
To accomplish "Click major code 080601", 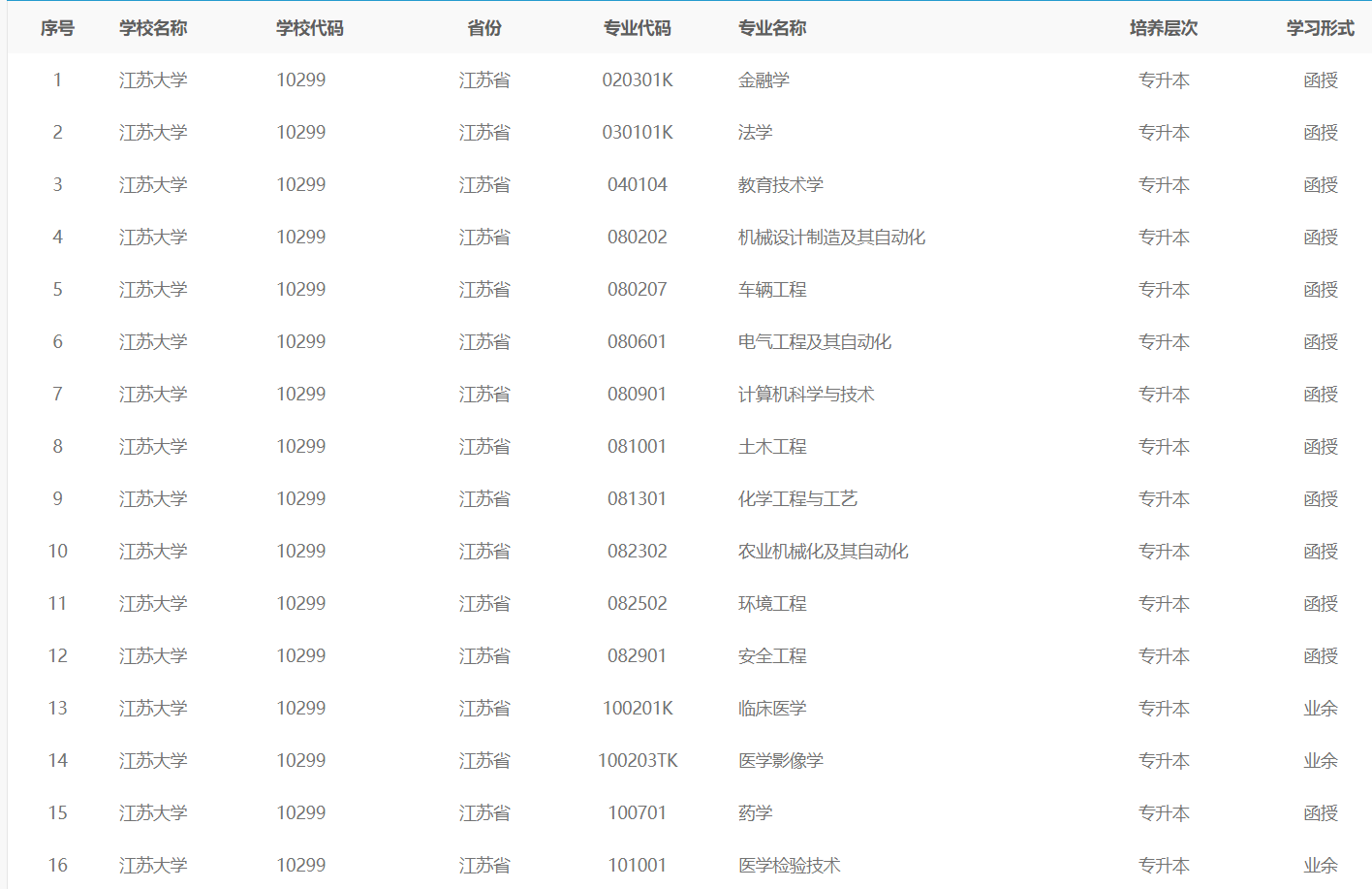I will [x=638, y=342].
